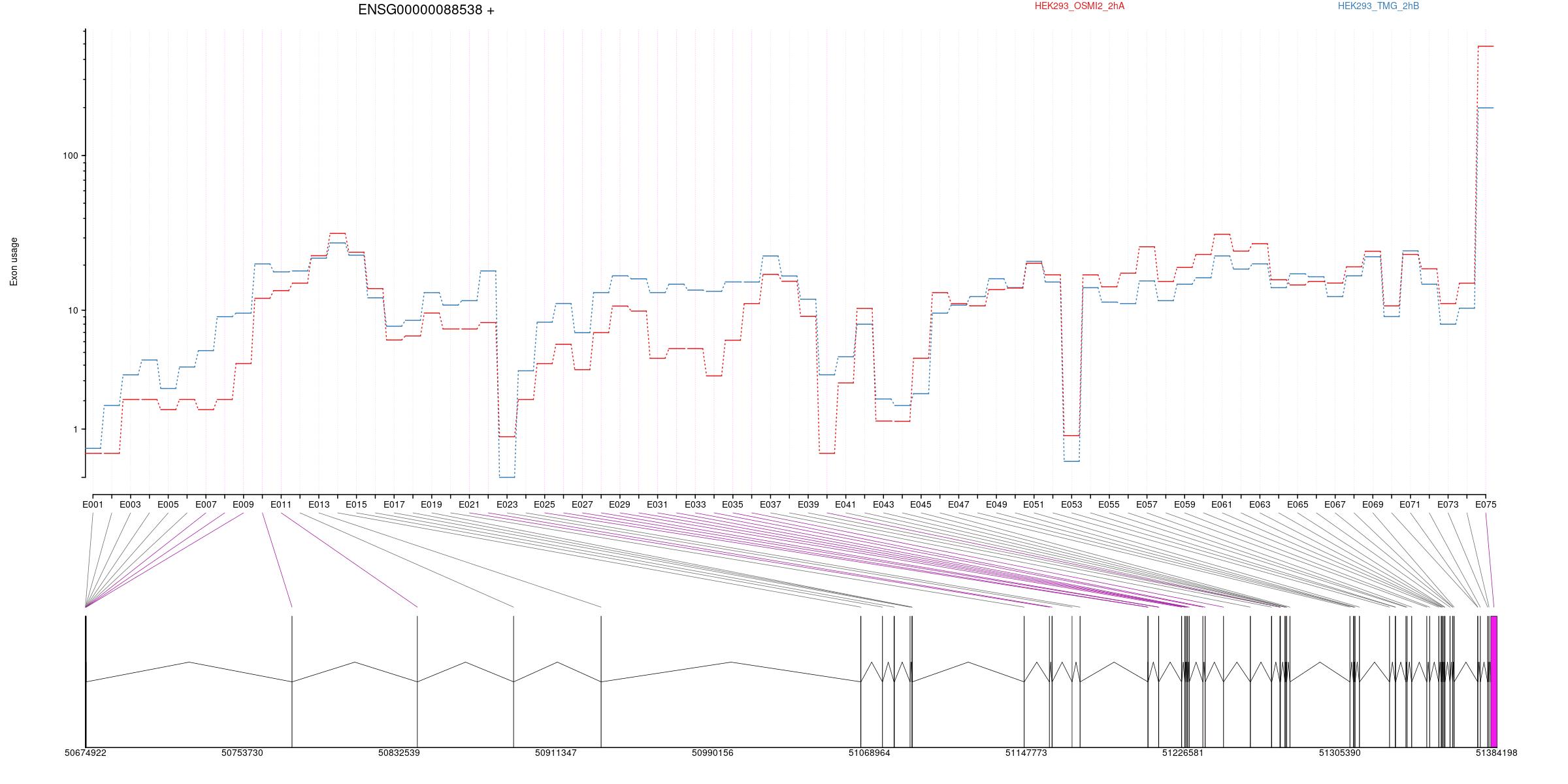Click the red E075 peak segment
The width and height of the screenshot is (1568, 784).
pos(1486,46)
